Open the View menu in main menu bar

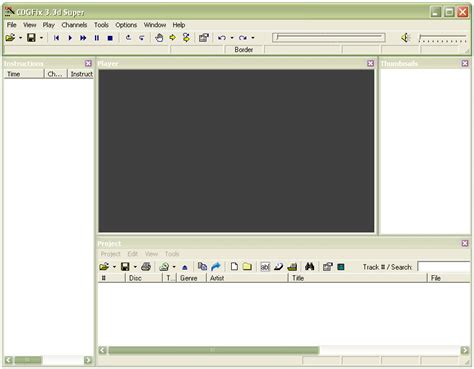tap(30, 25)
